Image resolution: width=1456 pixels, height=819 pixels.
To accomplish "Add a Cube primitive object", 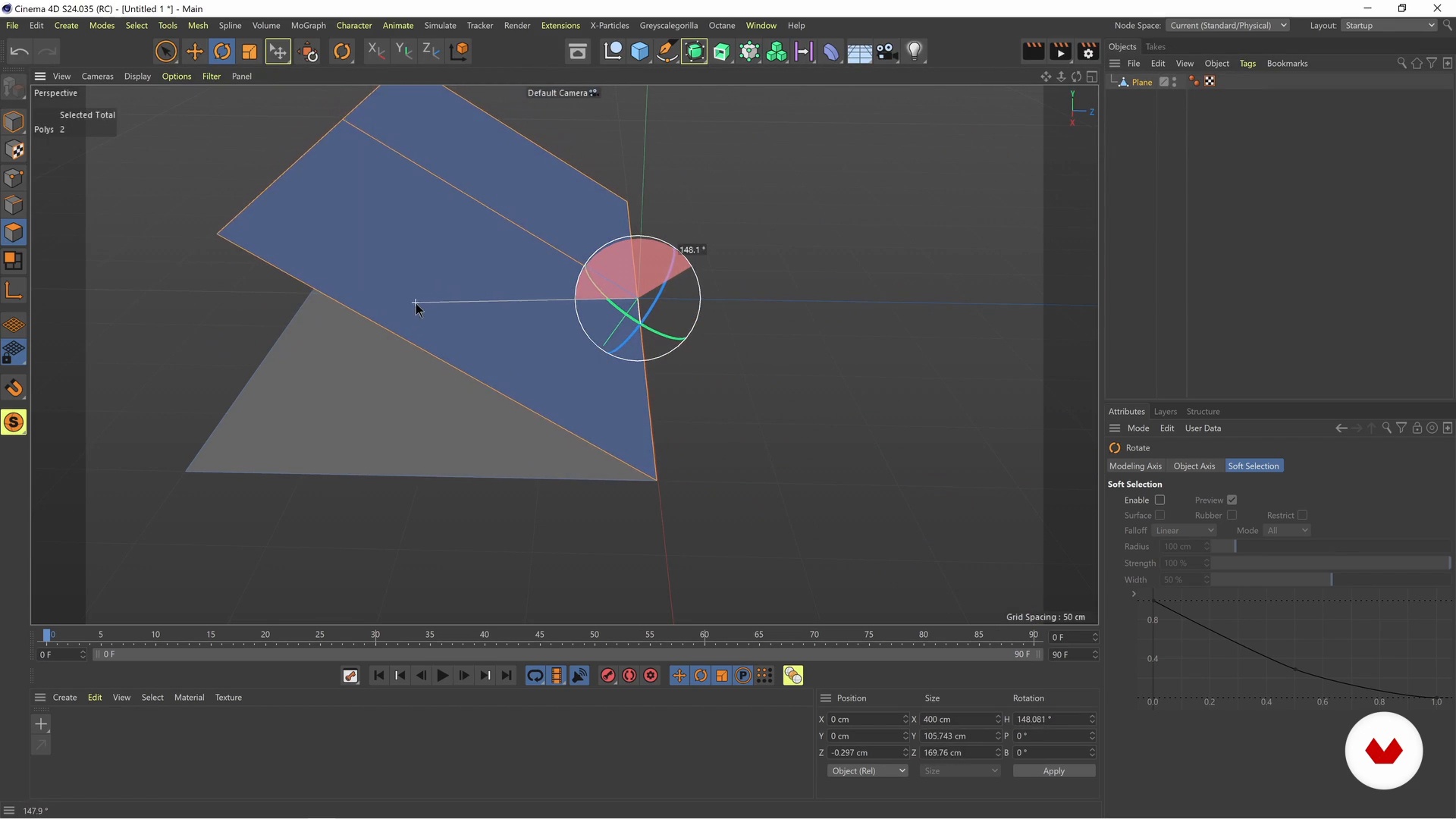I will 640,52.
